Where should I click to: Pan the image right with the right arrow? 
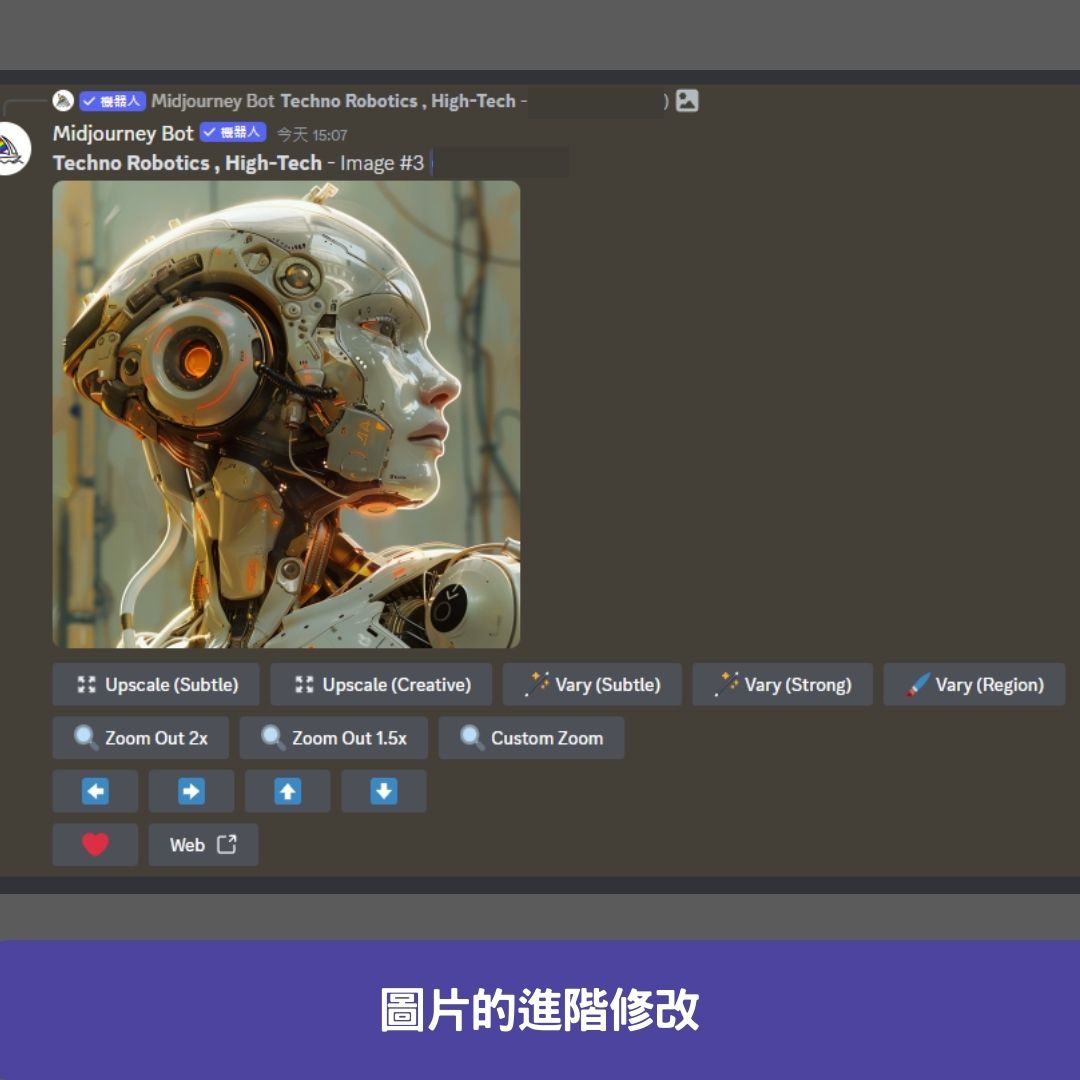point(191,791)
